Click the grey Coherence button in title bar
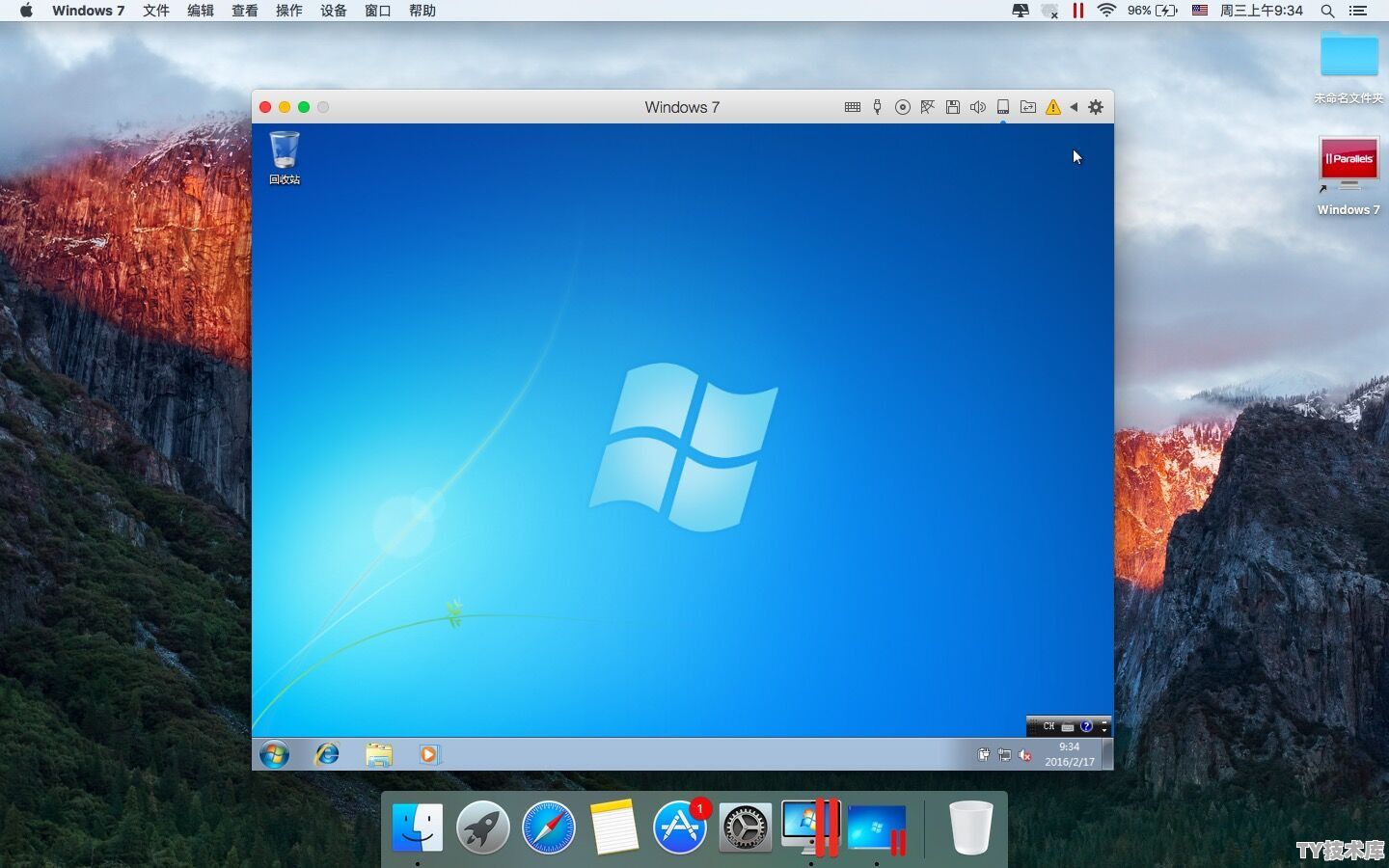The image size is (1389, 868). coord(323,107)
